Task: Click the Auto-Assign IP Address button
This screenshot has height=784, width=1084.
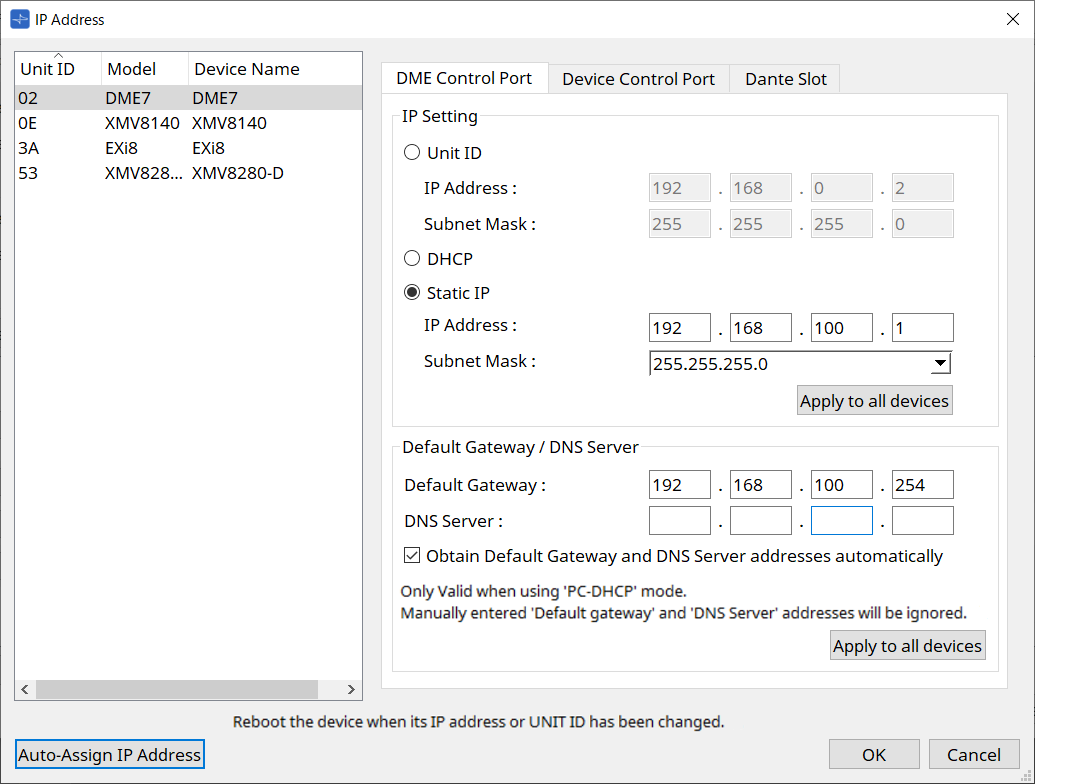Action: click(x=110, y=755)
